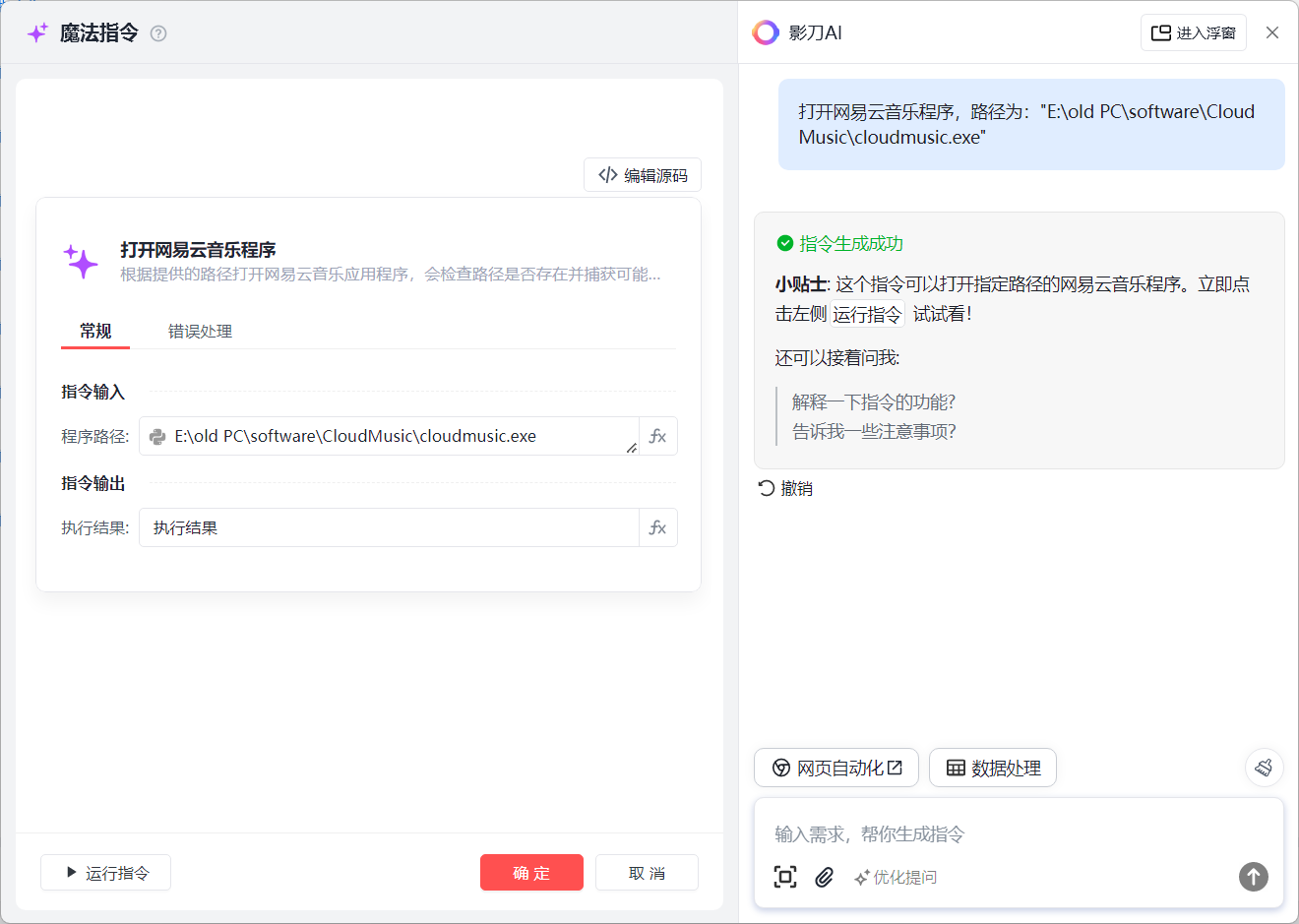Confirm with the red 确定 button

tap(531, 873)
